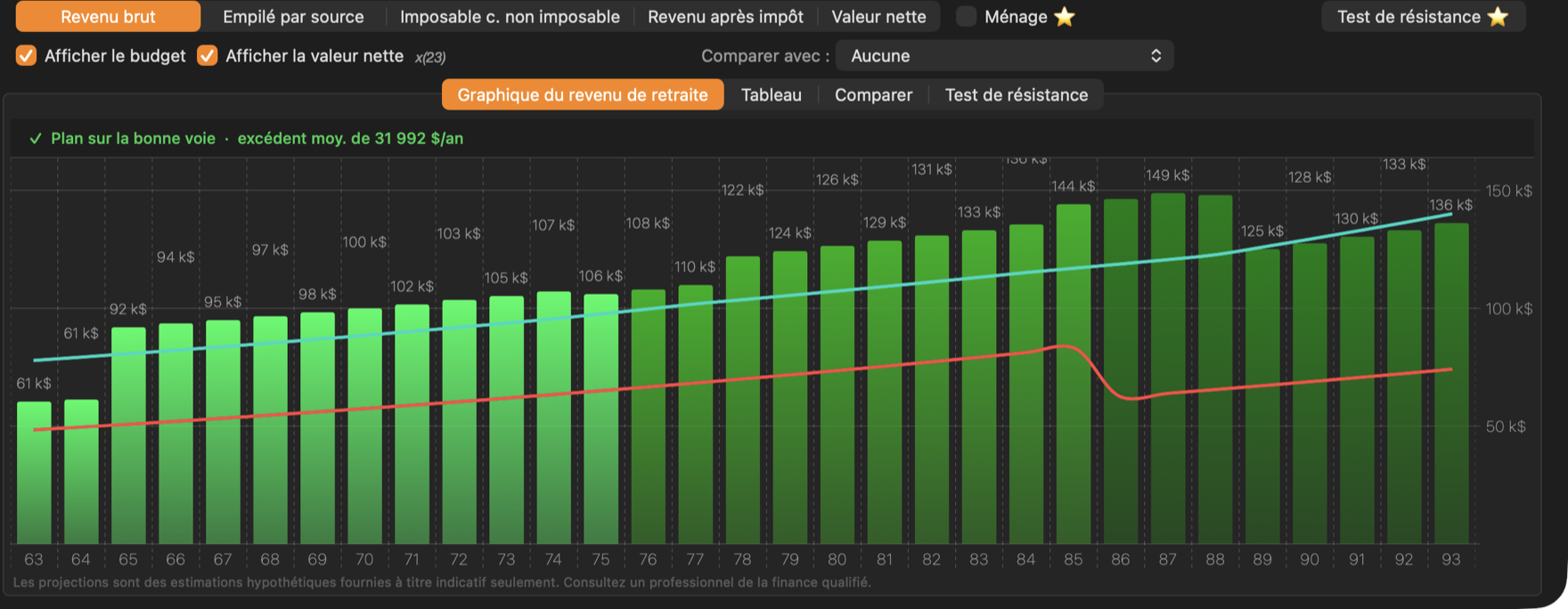Click the green checkmark status icon
Screen dimensions: 1568x609
pos(36,139)
